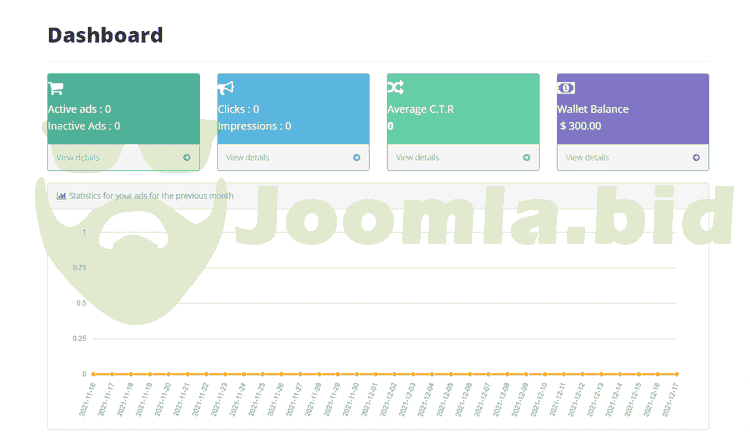Click the bar chart icon beside Statistics heading

62,196
